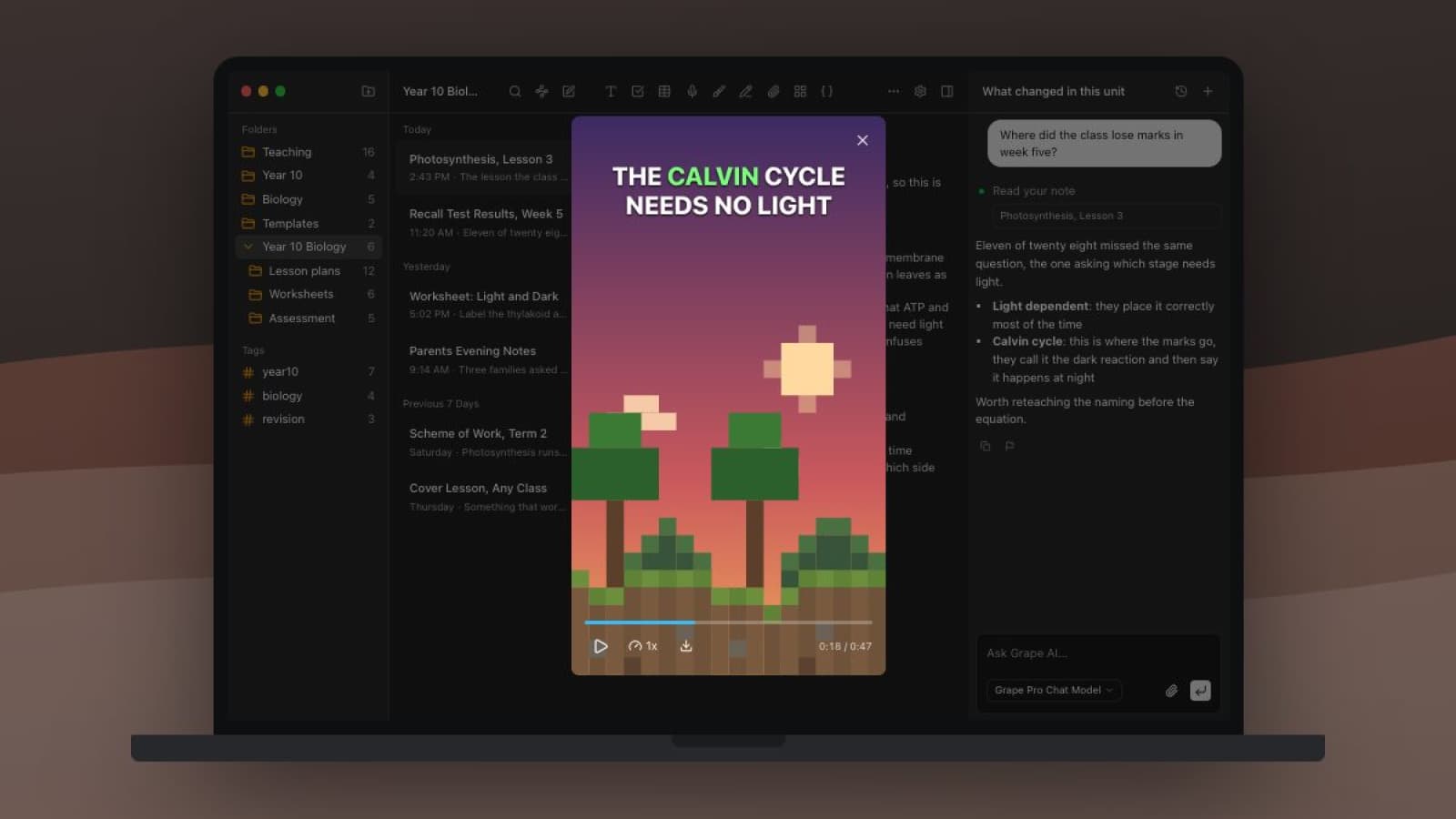Start a new chat with plus icon
Screen dimensions: 1456x819
(x=1208, y=91)
